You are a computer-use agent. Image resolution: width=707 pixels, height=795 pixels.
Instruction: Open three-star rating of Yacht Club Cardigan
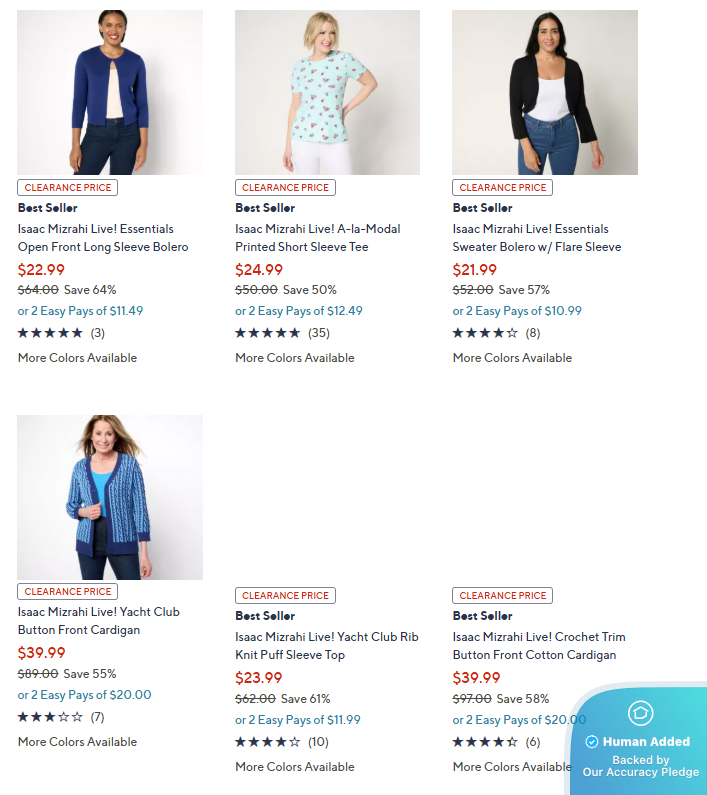tap(50, 717)
